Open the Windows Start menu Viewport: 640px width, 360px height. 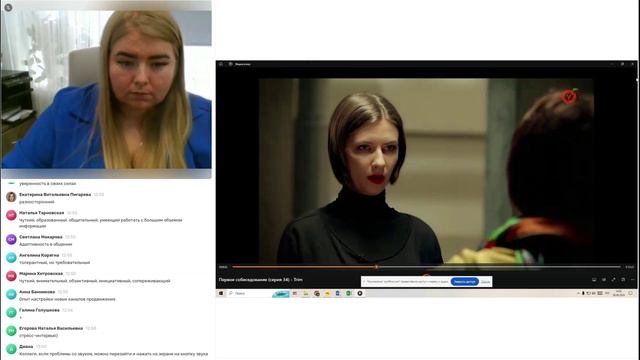(221, 293)
